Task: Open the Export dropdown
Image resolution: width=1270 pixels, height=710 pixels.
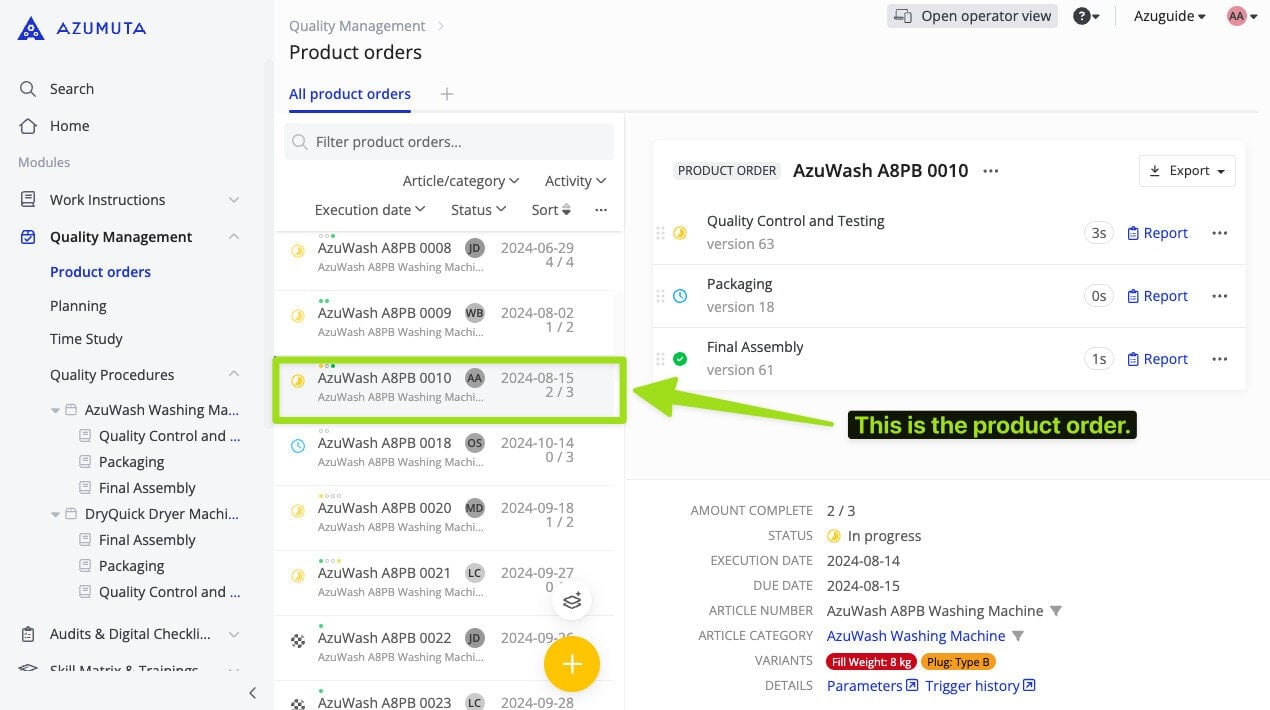Action: coord(1187,171)
